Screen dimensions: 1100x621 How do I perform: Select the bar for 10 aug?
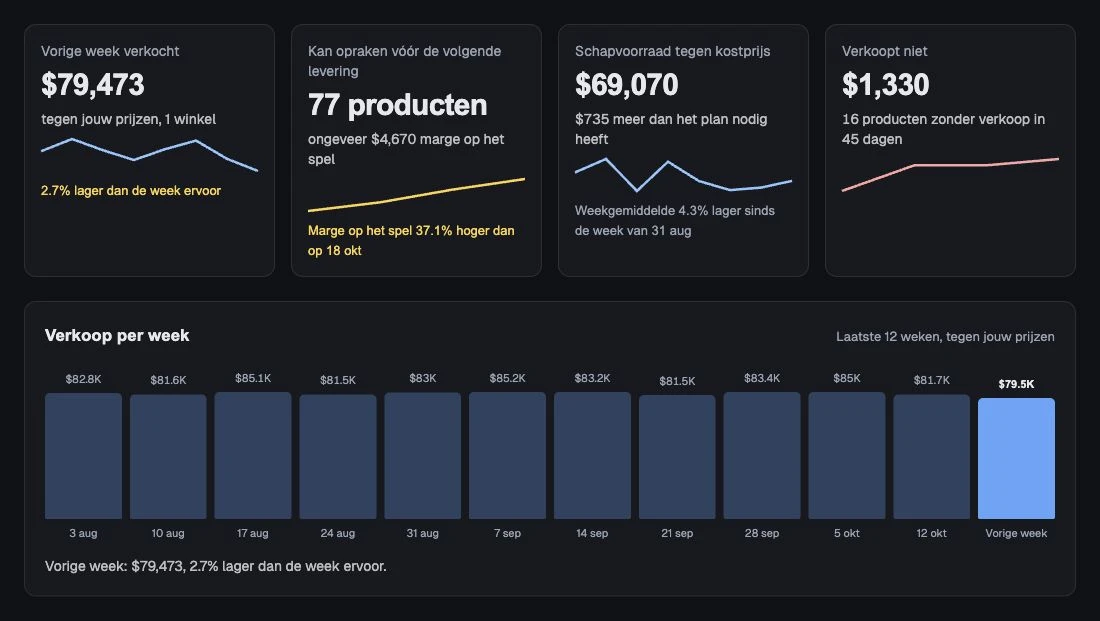[168, 457]
